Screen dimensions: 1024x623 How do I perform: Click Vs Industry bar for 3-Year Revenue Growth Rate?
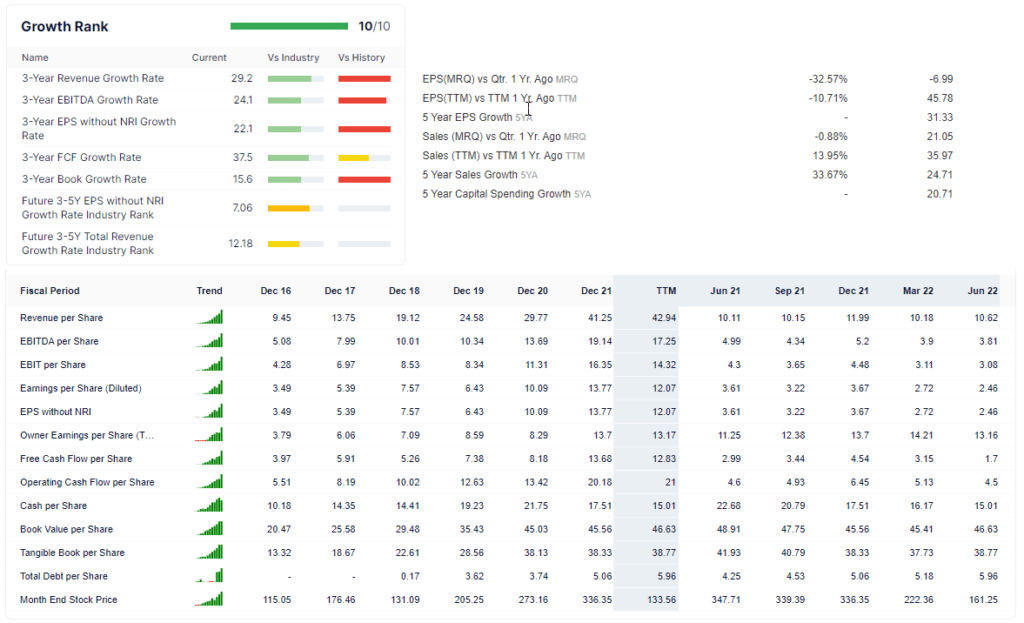coord(295,79)
